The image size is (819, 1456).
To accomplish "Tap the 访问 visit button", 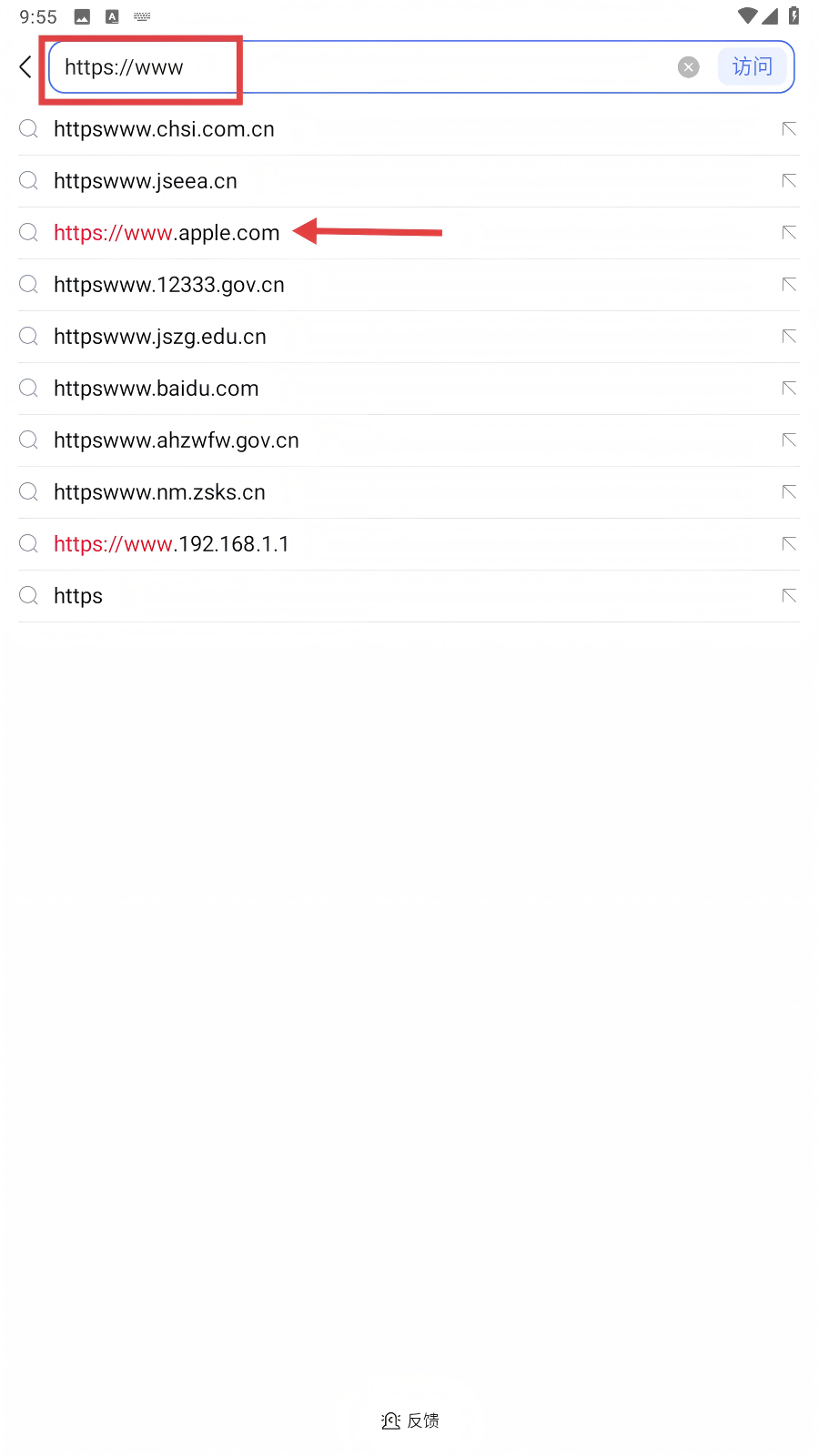I will [x=752, y=66].
